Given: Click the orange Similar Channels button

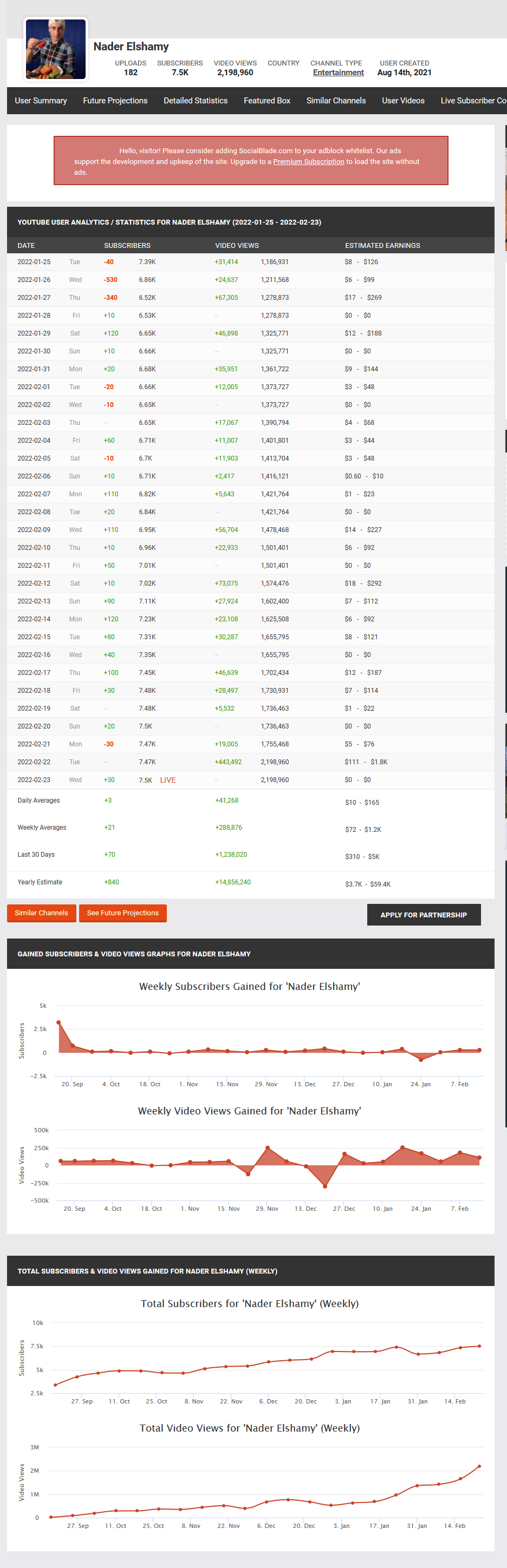Looking at the screenshot, I should pyautogui.click(x=41, y=913).
